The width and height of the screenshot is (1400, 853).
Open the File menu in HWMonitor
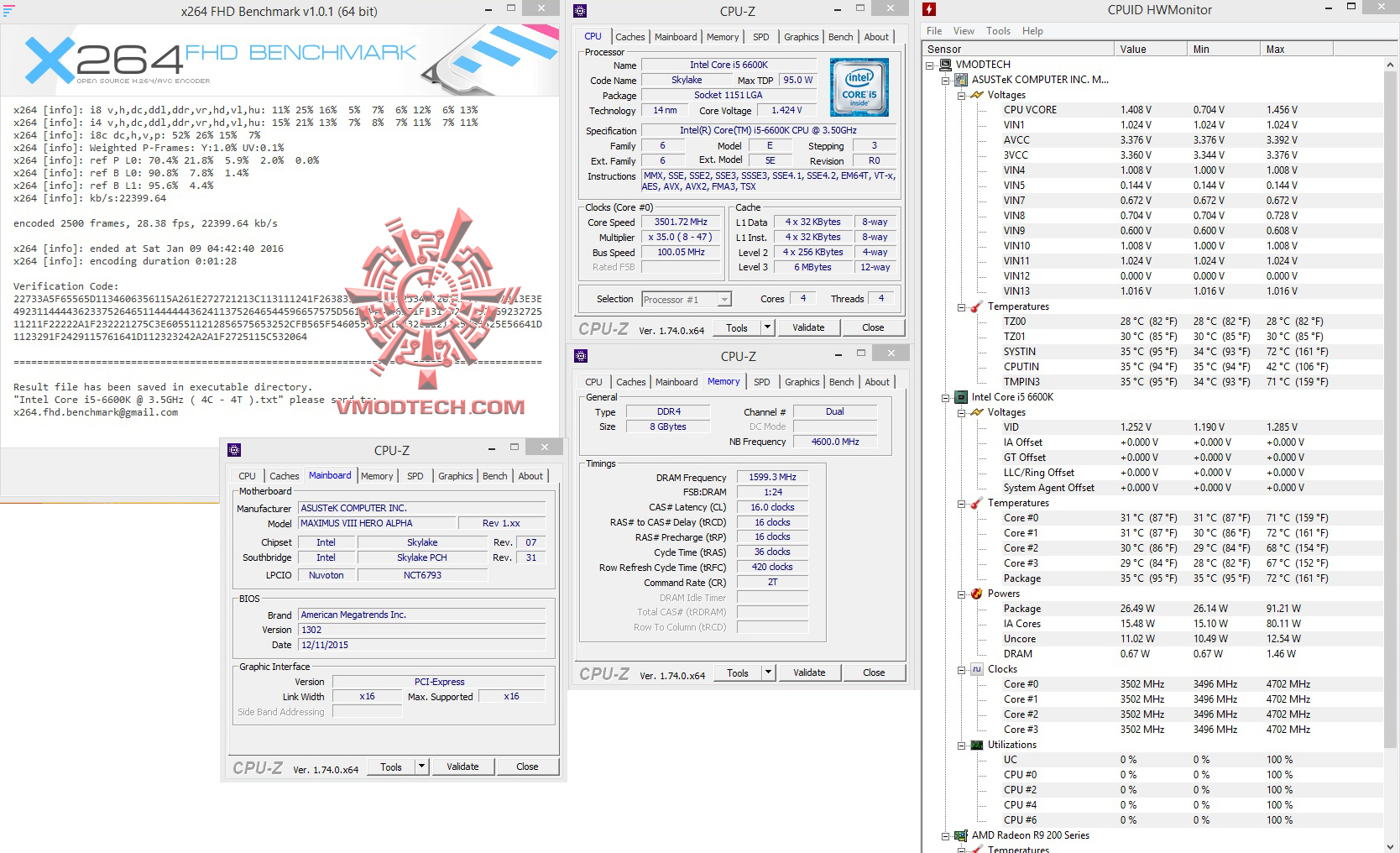coord(934,31)
